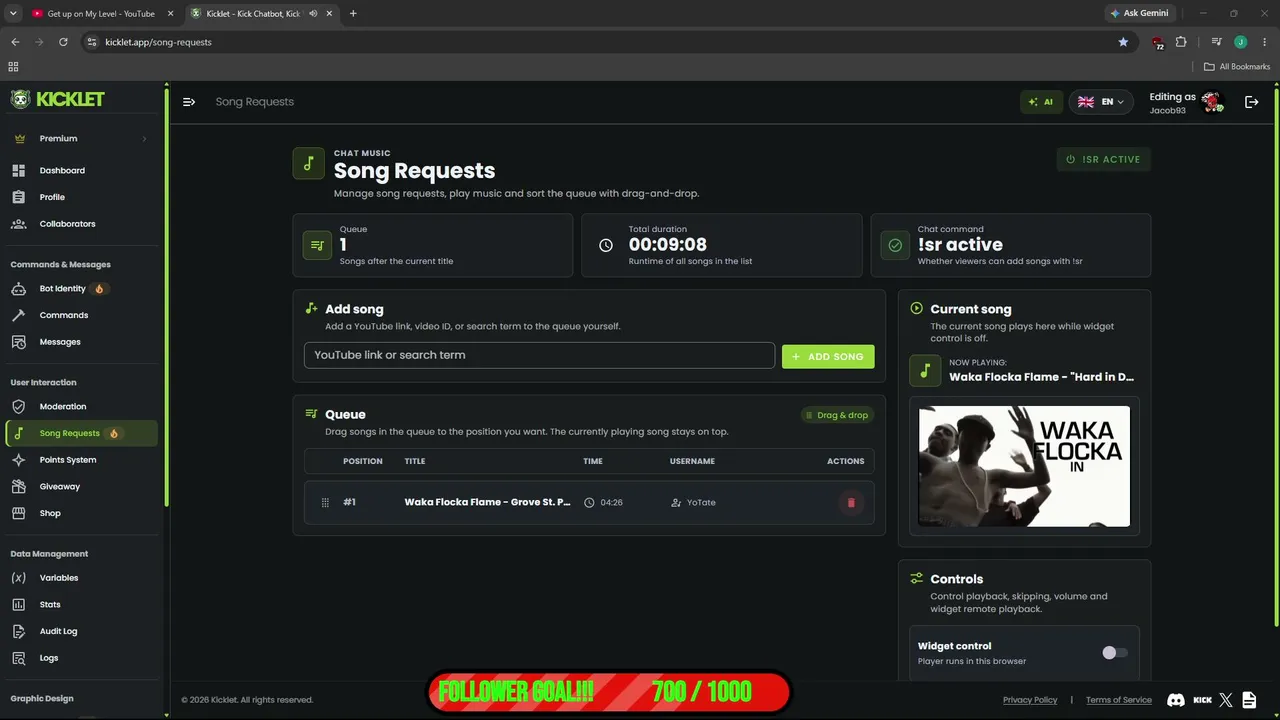
Task: Open the Logs page
Action: (x=49, y=658)
